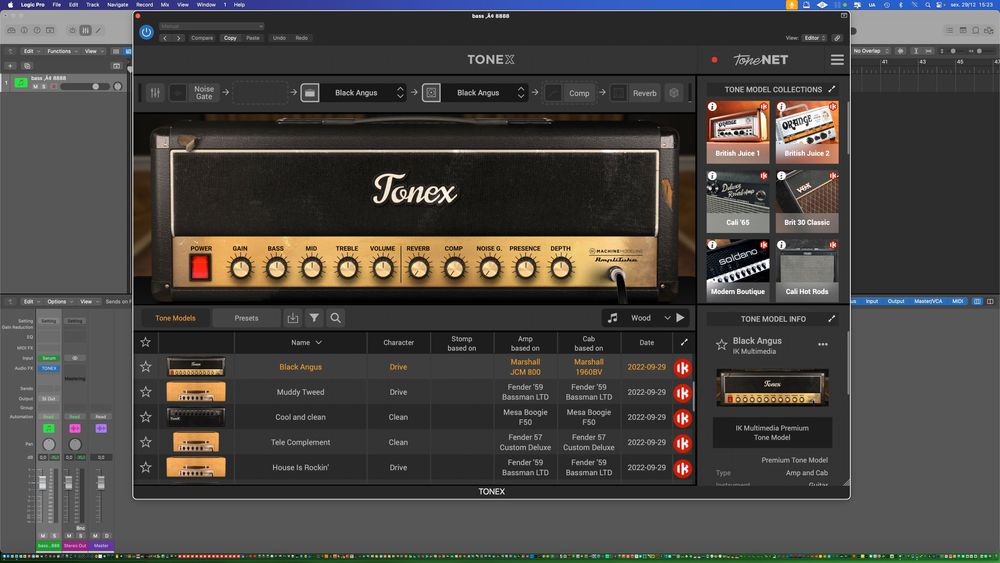Viewport: 1000px width, 563px height.
Task: Click the Noise Gate block
Action: [204, 93]
